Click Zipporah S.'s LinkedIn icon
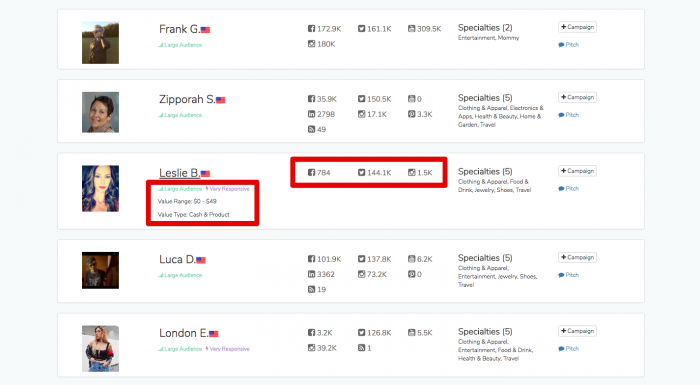 click(x=311, y=114)
